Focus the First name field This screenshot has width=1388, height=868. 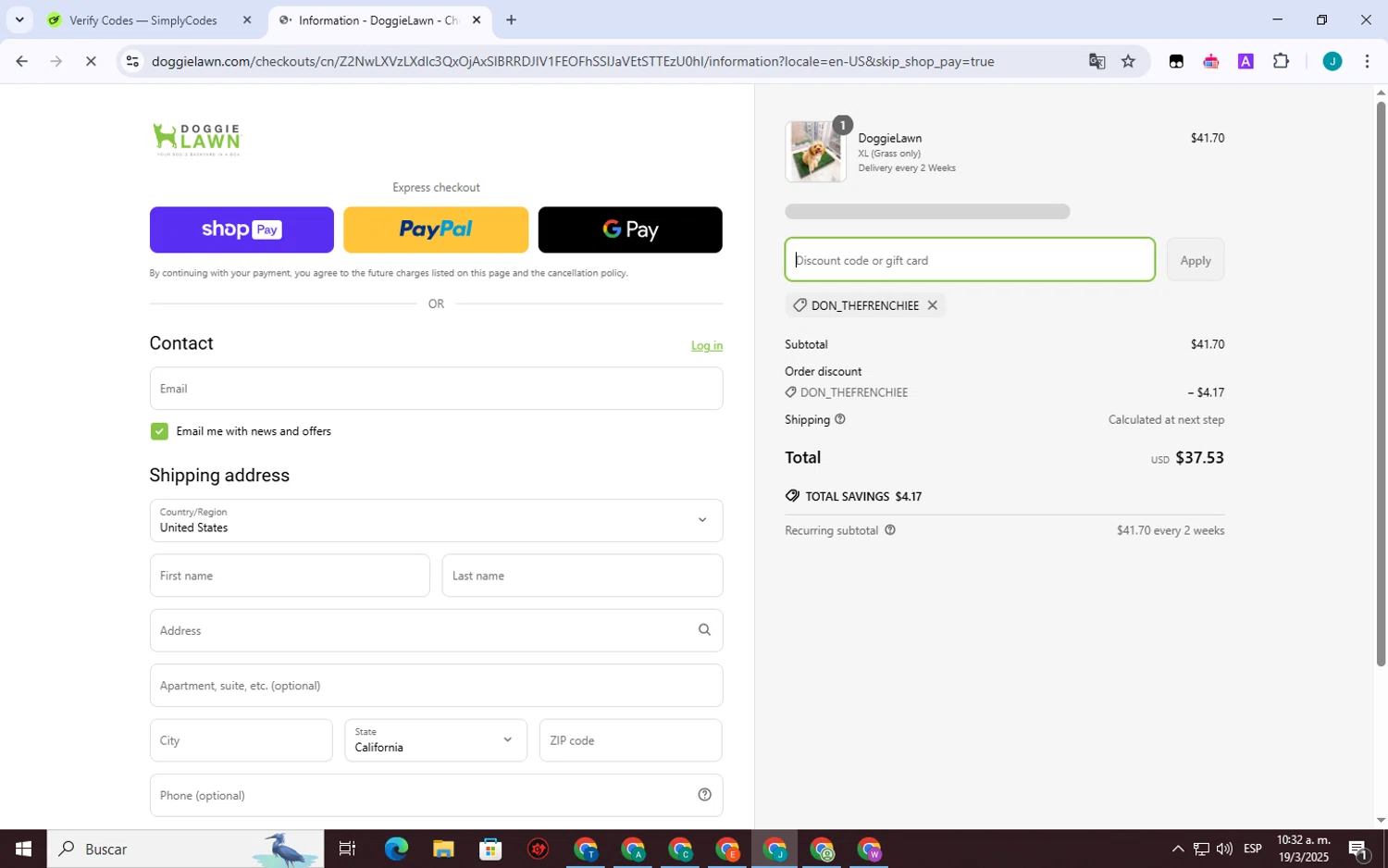290,576
